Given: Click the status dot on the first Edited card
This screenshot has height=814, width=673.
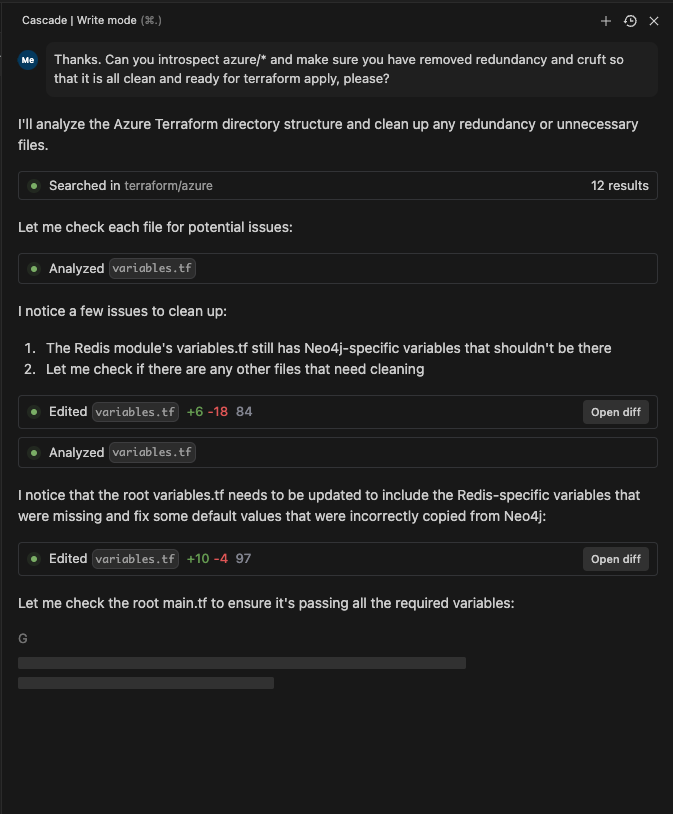Looking at the screenshot, I should [x=34, y=411].
